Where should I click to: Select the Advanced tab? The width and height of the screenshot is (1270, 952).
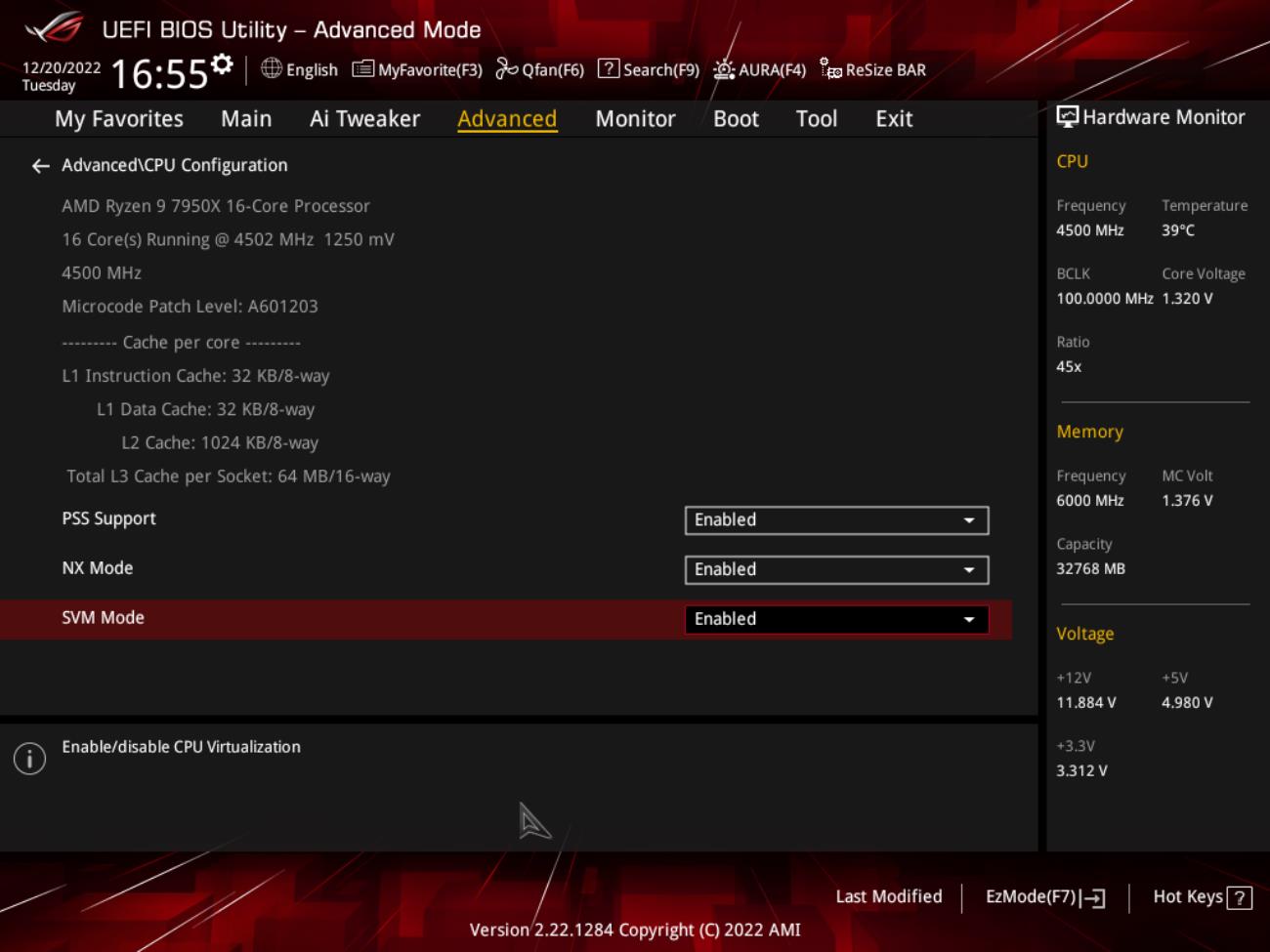coord(507,119)
